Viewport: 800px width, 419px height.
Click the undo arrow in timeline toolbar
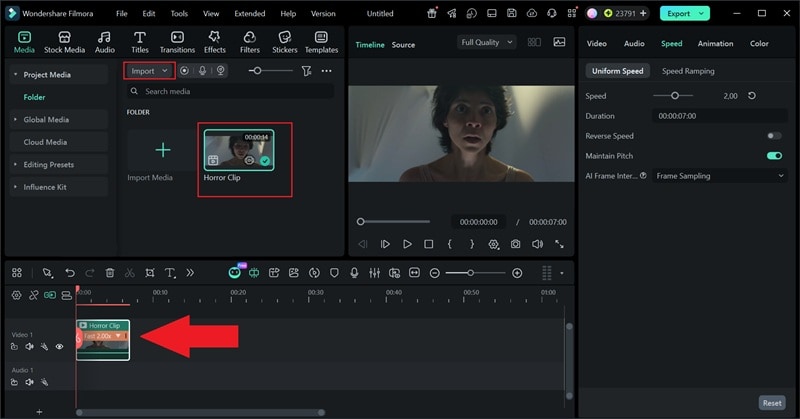pyautogui.click(x=69, y=273)
